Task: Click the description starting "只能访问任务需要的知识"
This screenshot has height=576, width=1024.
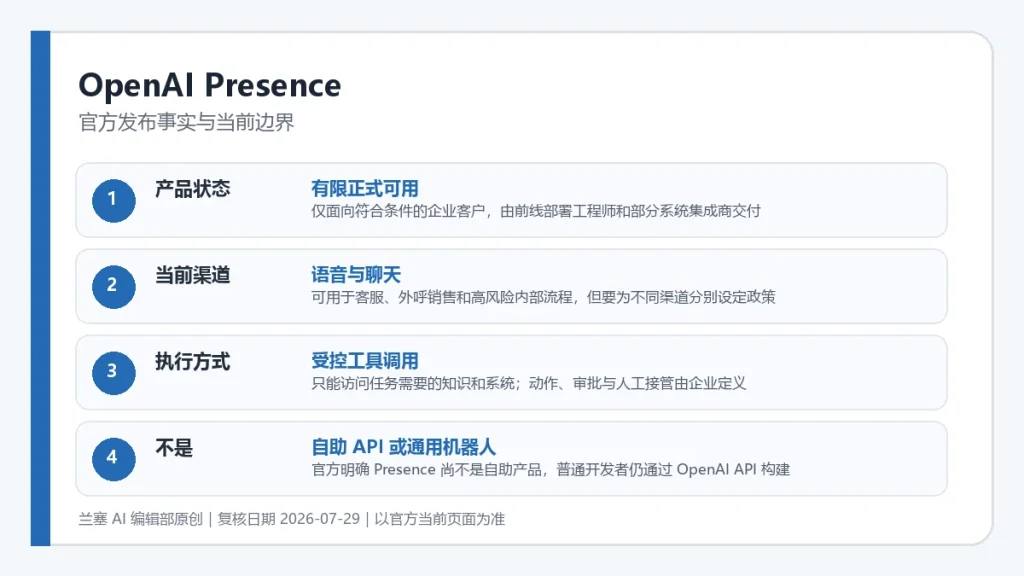Action: point(528,383)
